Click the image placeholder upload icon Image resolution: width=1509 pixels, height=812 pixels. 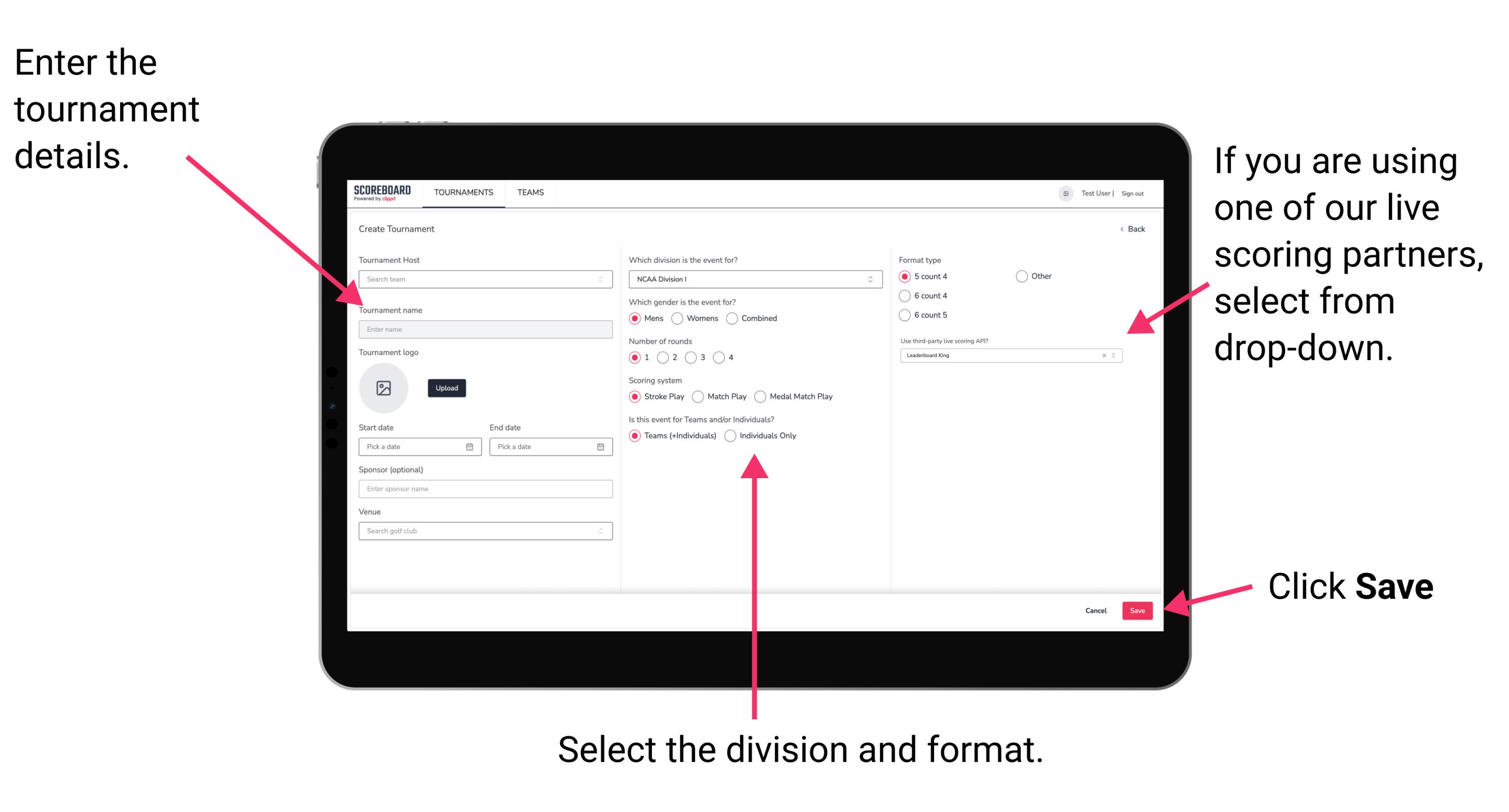coord(383,388)
